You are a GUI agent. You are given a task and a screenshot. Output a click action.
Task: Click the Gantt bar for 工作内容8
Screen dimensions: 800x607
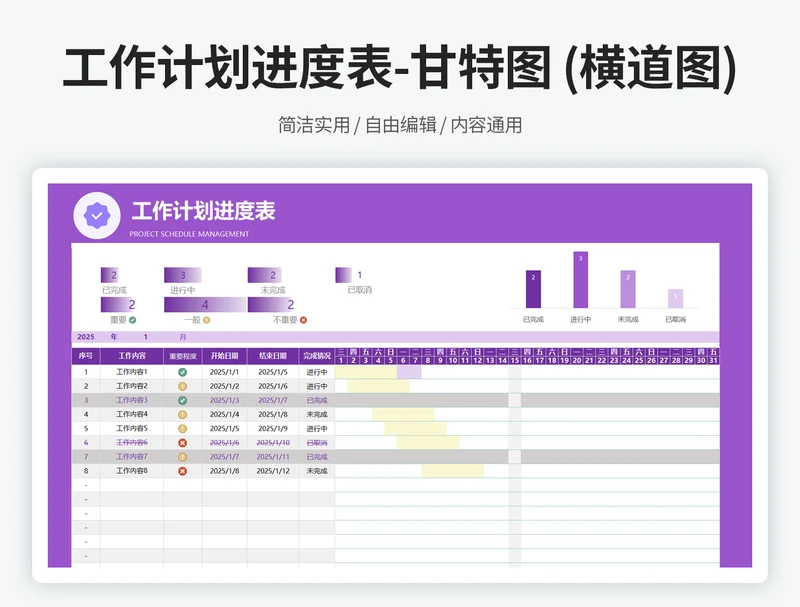[453, 471]
